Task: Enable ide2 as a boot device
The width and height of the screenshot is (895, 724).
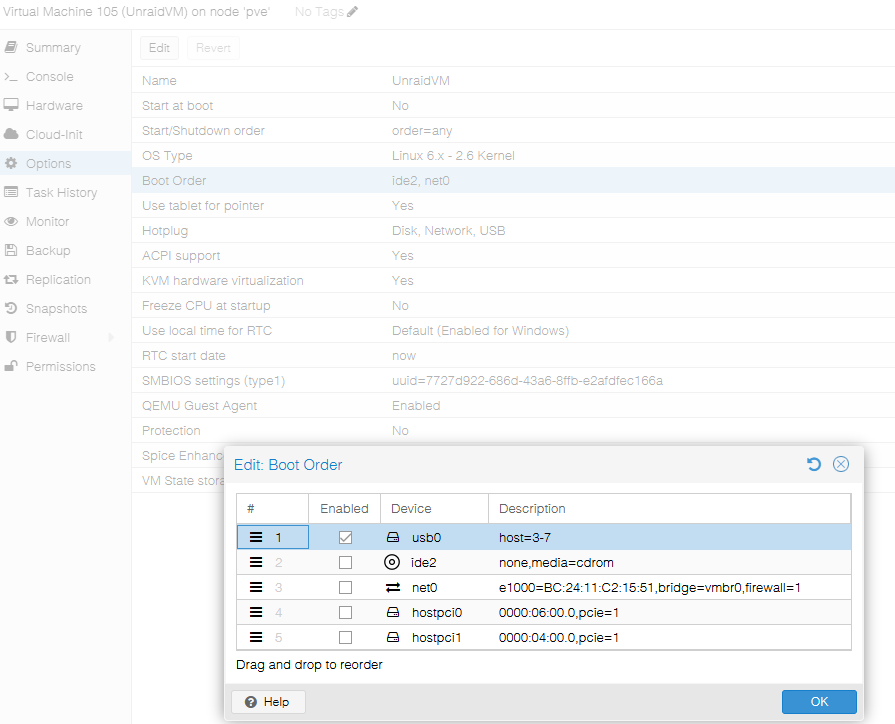Action: tap(345, 562)
